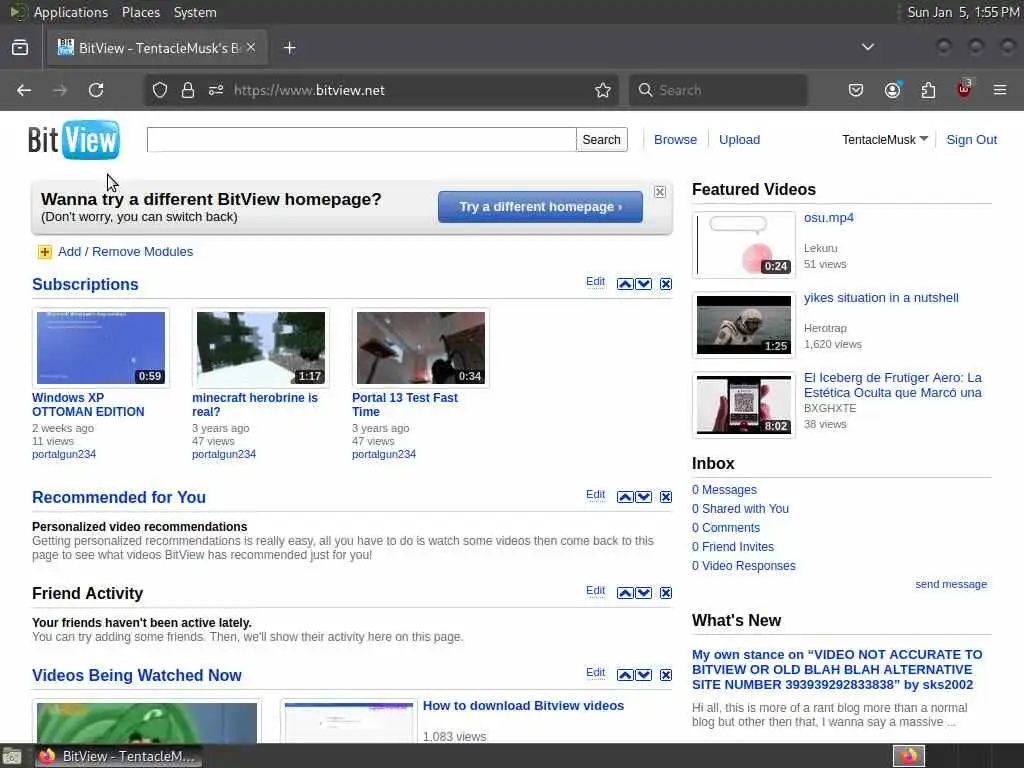Remove Videos Being Watched Now module
The image size is (1024, 768).
click(x=665, y=675)
